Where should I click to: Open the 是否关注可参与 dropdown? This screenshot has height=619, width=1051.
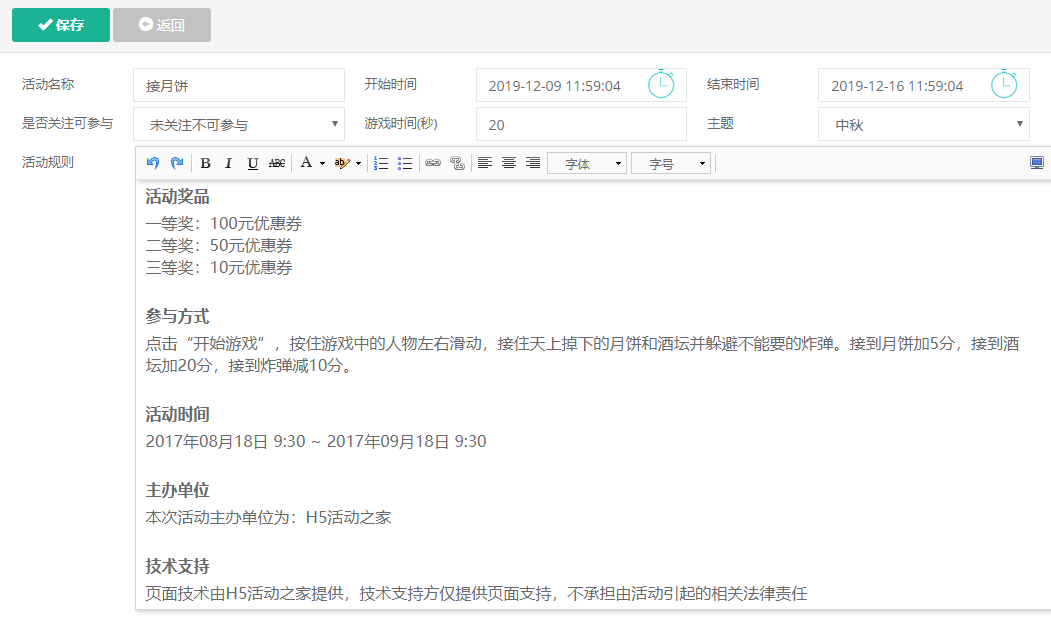tap(239, 124)
